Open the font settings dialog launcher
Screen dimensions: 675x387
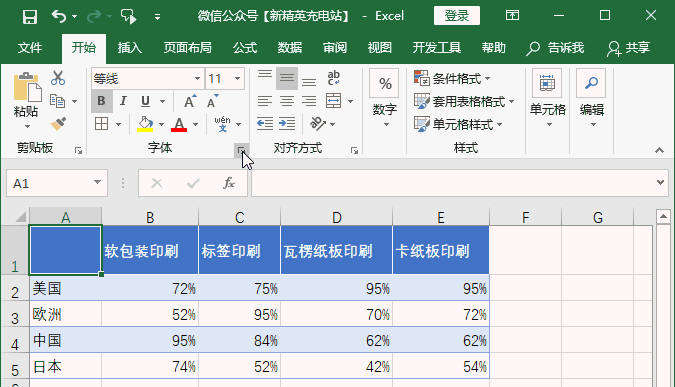[x=241, y=150]
